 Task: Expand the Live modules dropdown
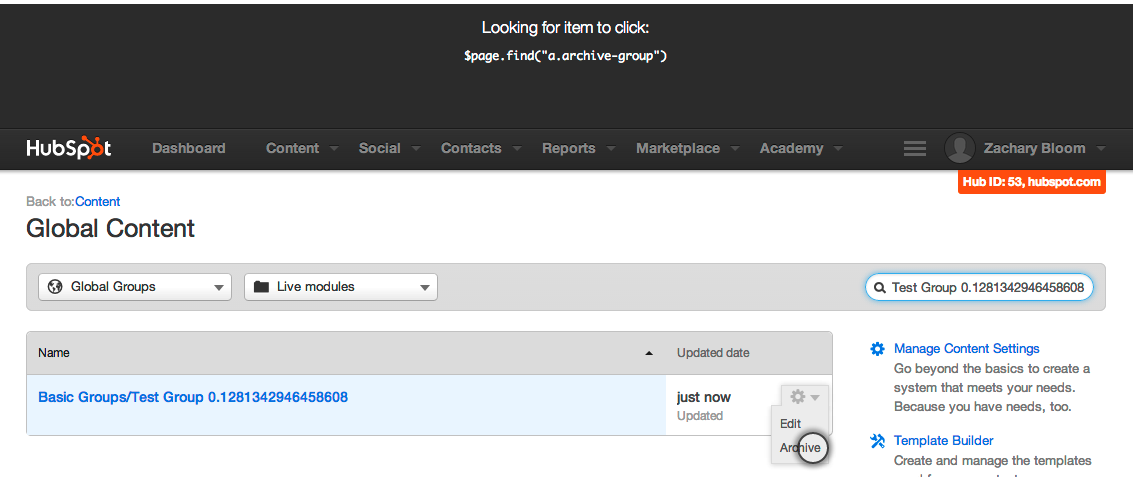(x=341, y=287)
